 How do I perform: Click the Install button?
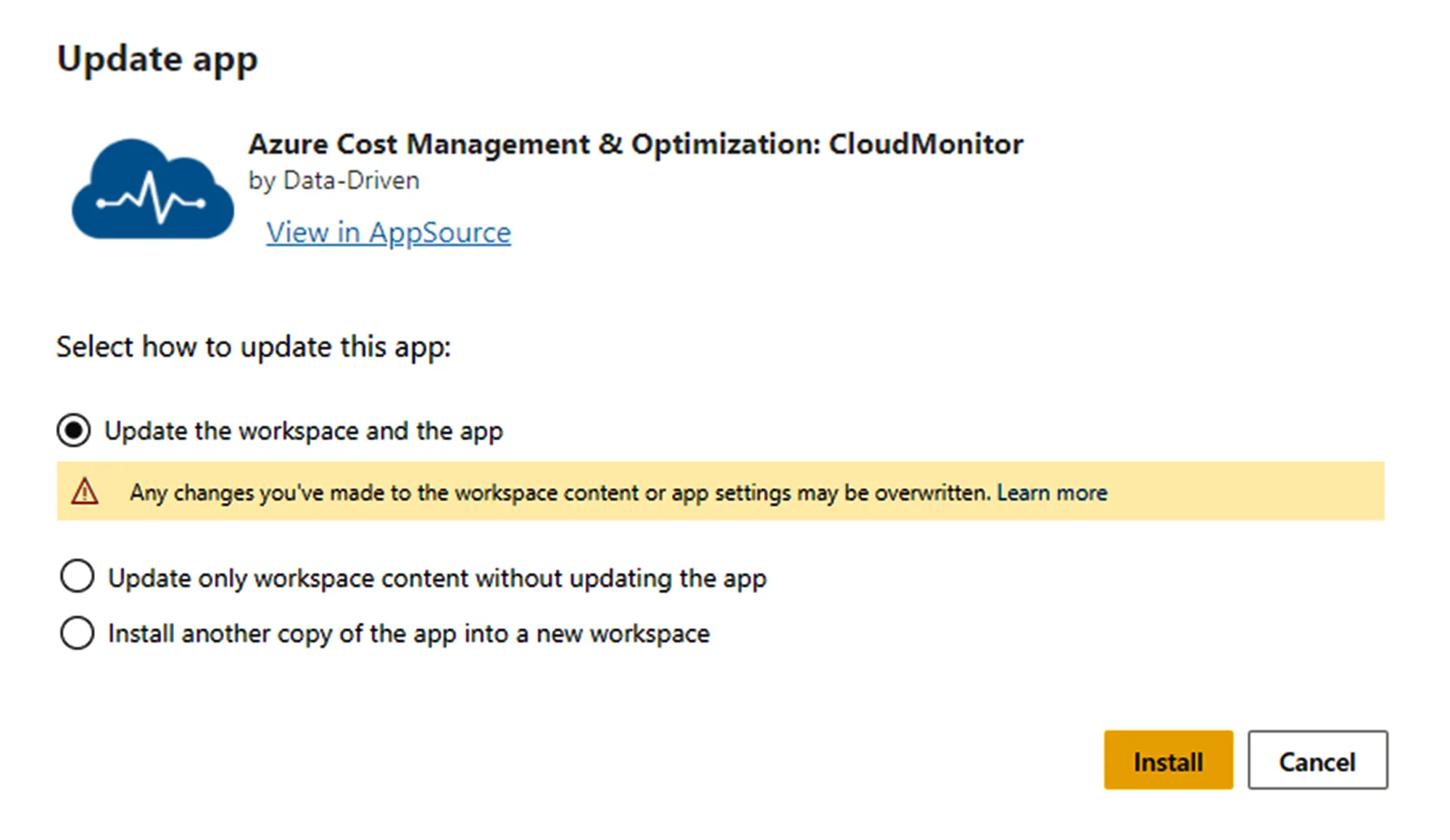tap(1168, 760)
